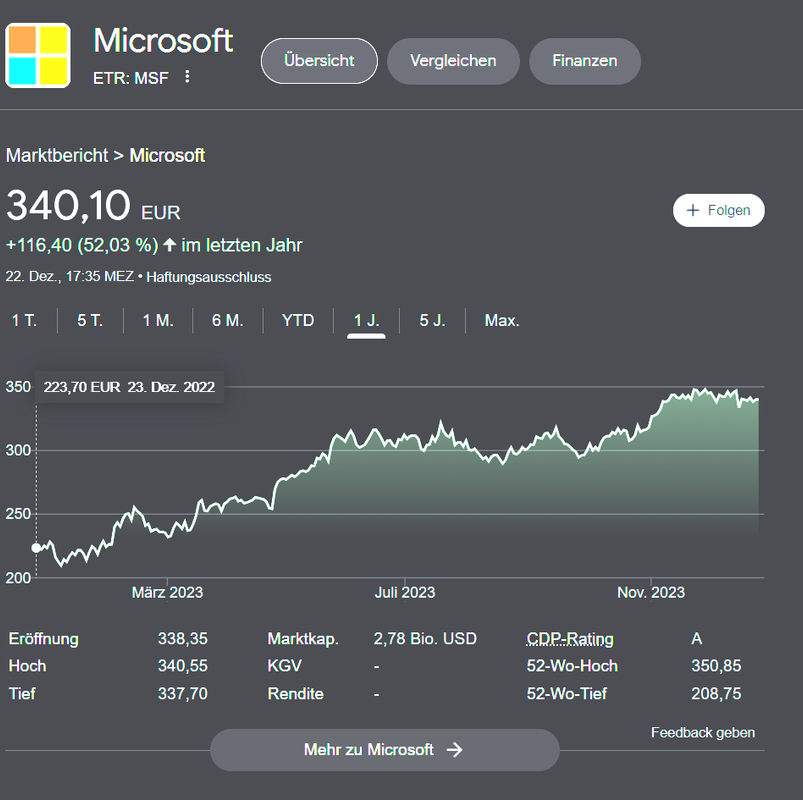The height and width of the screenshot is (800, 803).
Task: Choose the 5 T. time range
Action: pos(90,321)
